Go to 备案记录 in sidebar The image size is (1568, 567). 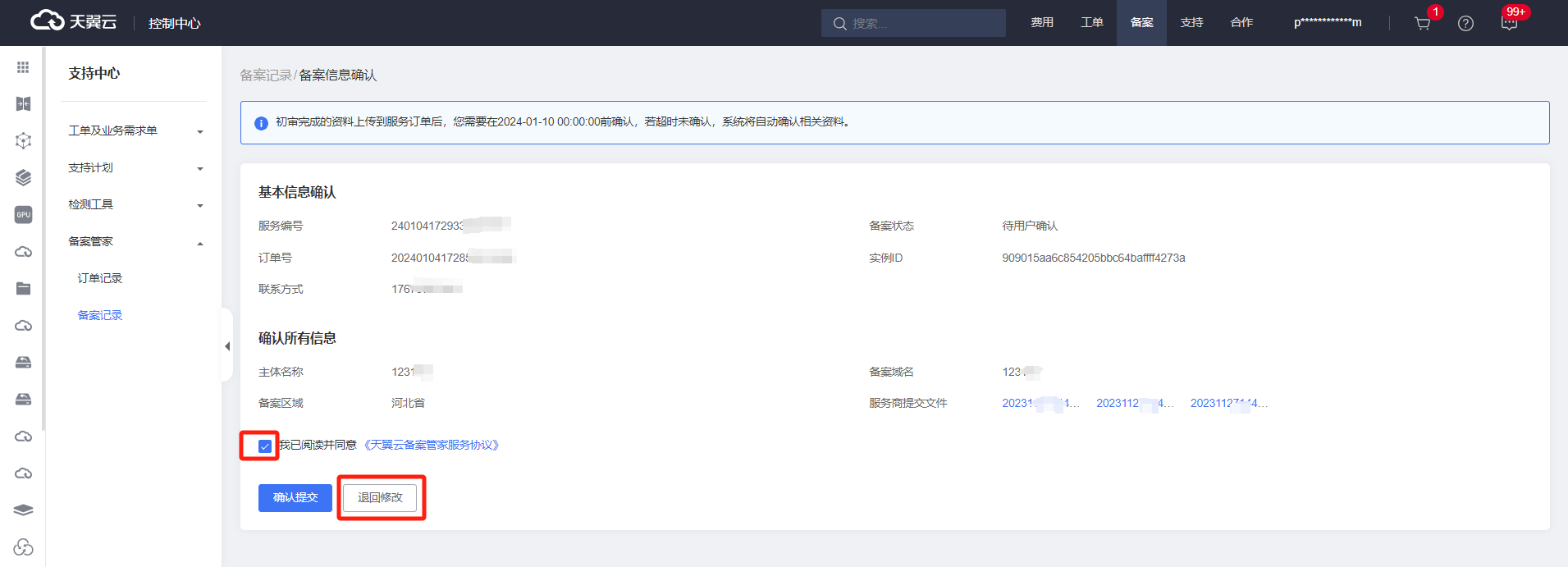click(x=100, y=316)
